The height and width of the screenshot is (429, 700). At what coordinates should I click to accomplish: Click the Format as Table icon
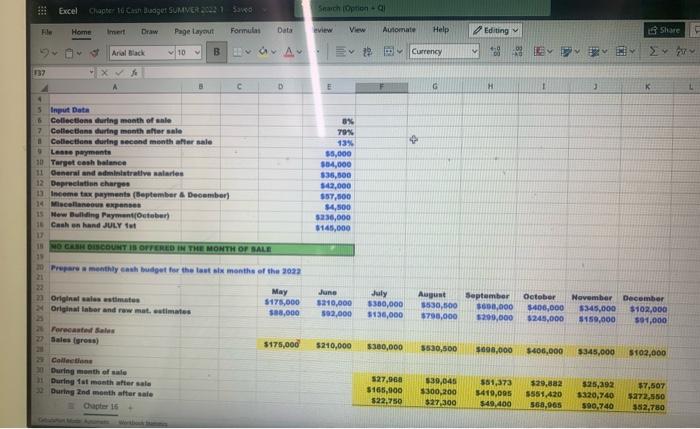pos(566,52)
